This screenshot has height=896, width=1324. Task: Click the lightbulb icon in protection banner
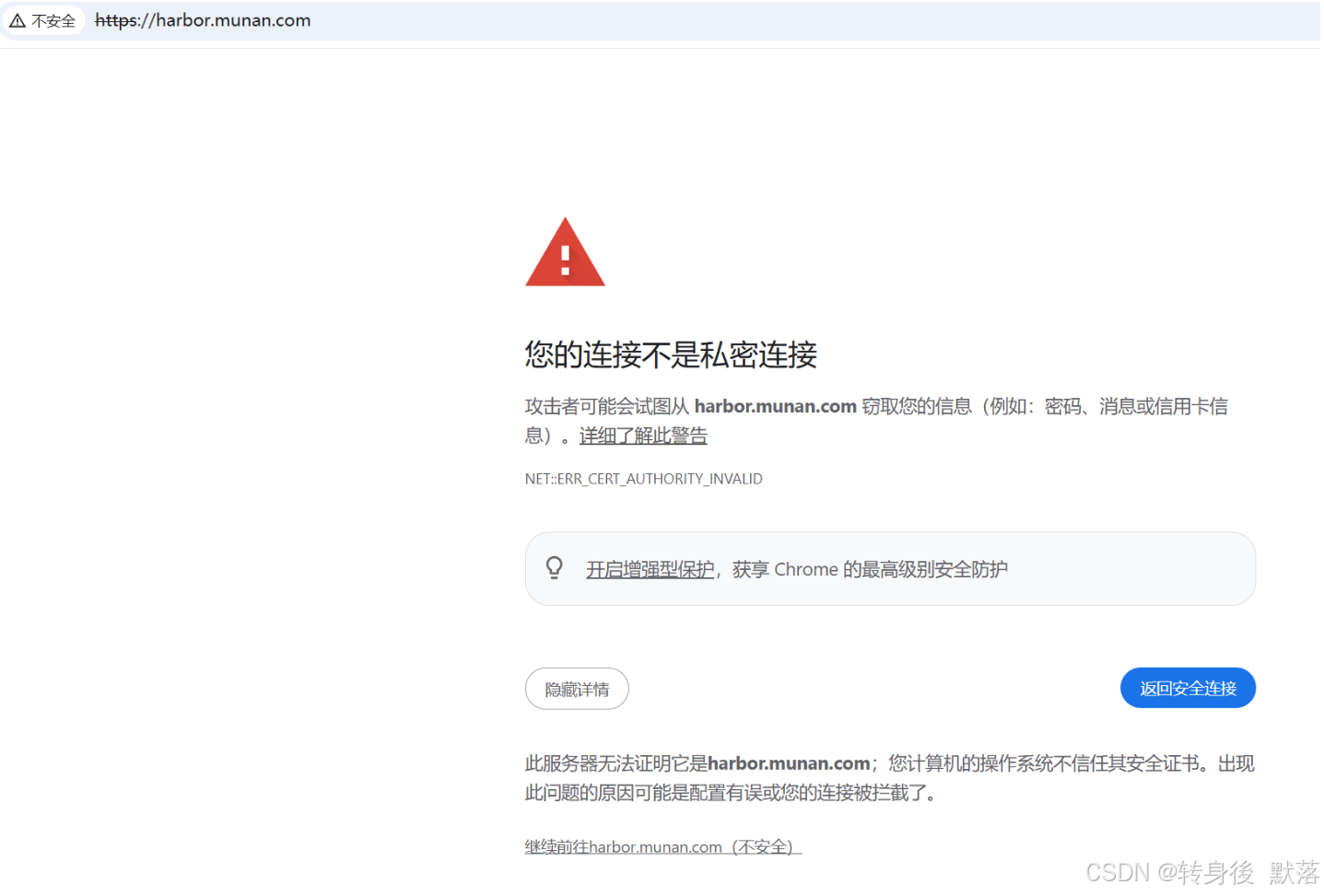point(555,567)
